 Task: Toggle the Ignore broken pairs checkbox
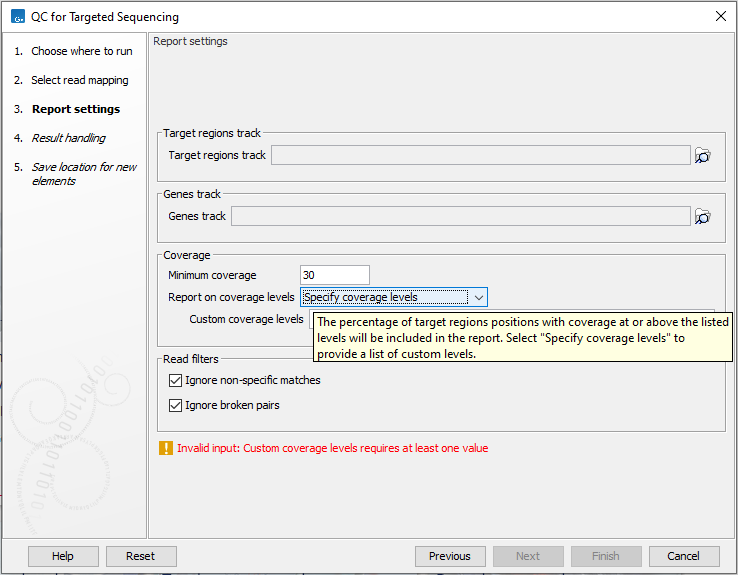click(x=176, y=406)
